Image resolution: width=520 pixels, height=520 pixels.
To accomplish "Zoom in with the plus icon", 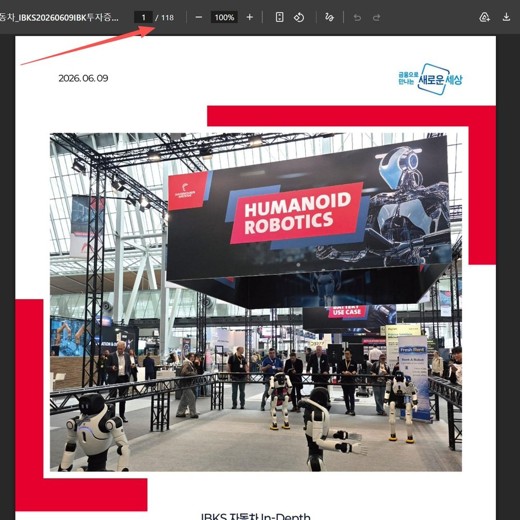I will click(249, 17).
